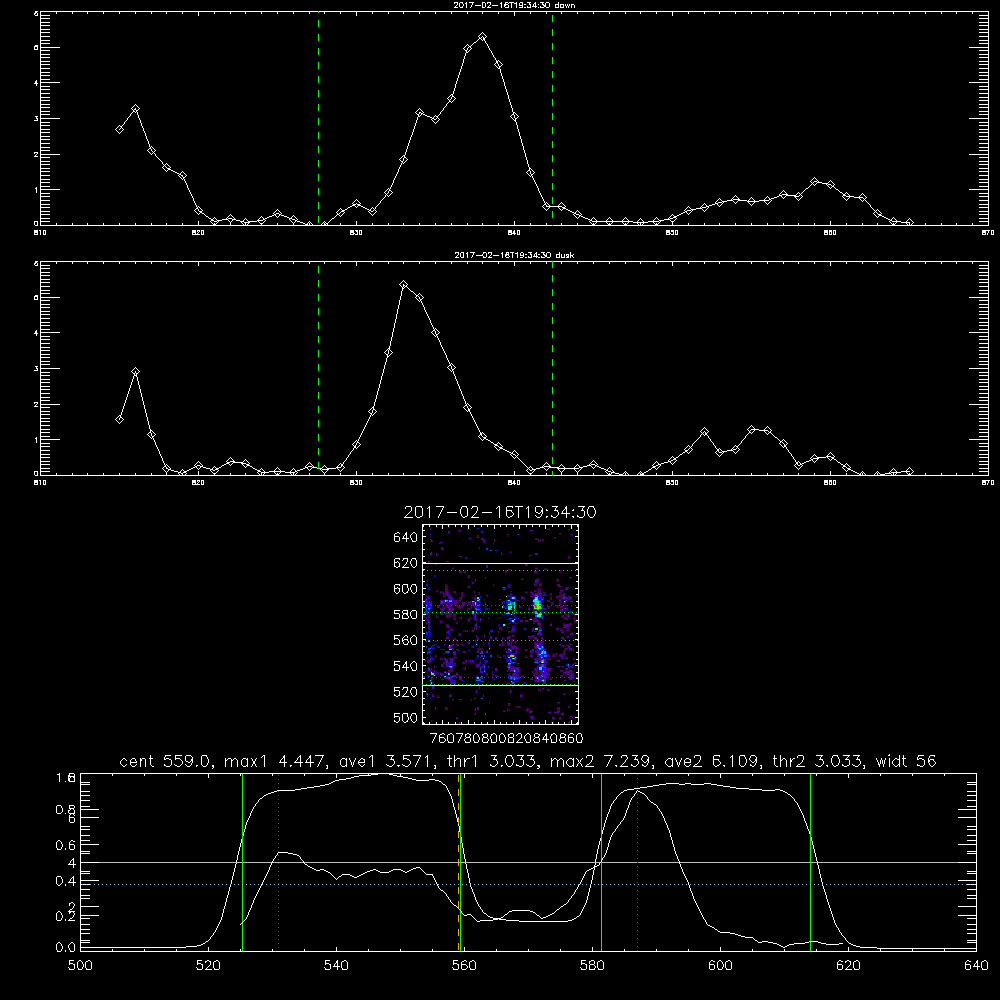This screenshot has width=1000, height=1000.
Task: Click x-axis label "580" in bottom profile plot
Action: (592, 966)
